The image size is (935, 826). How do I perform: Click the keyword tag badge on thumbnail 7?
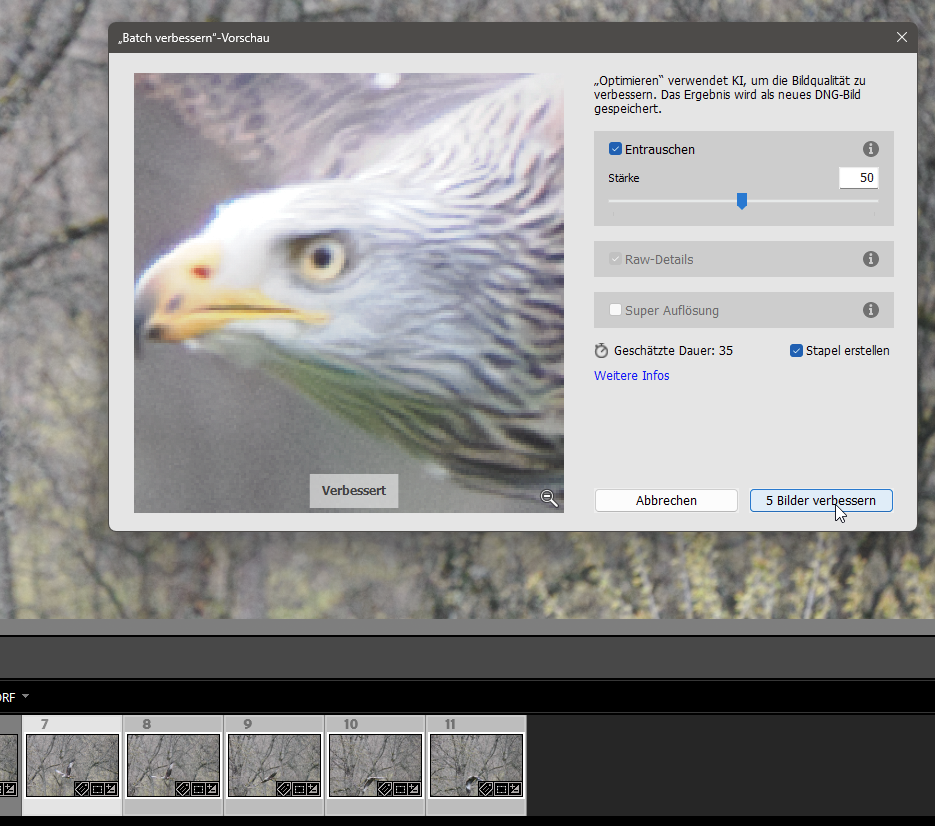pyautogui.click(x=83, y=789)
